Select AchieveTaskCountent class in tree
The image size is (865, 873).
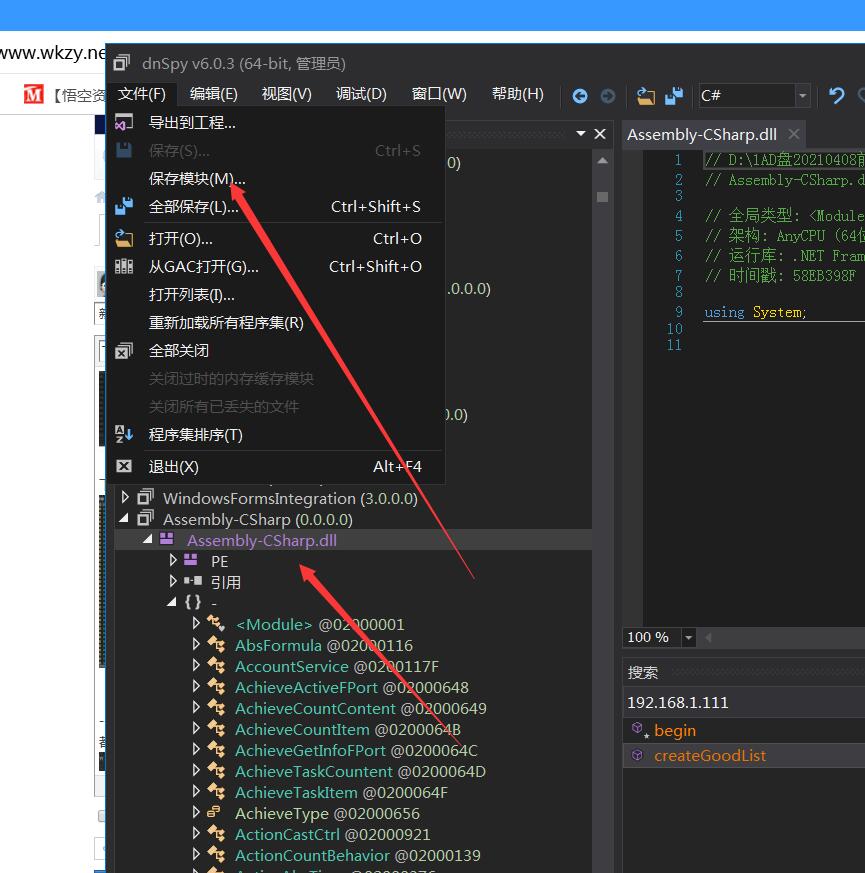(360, 772)
